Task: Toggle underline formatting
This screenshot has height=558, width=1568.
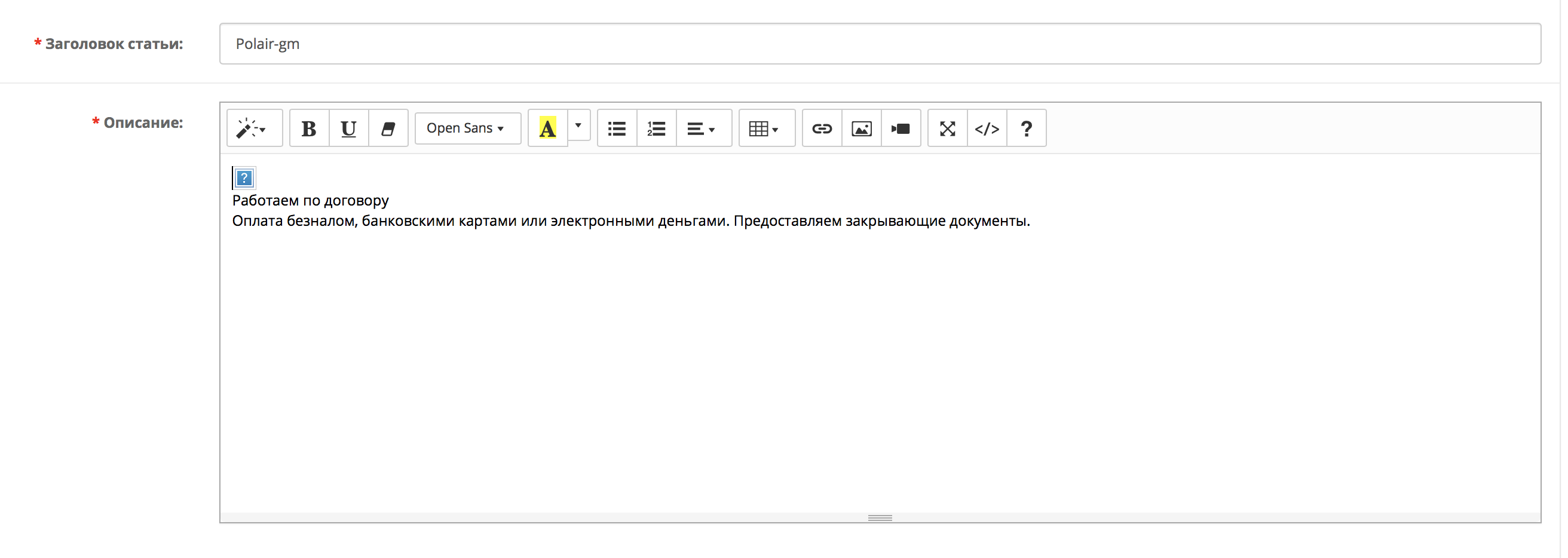Action: [348, 128]
